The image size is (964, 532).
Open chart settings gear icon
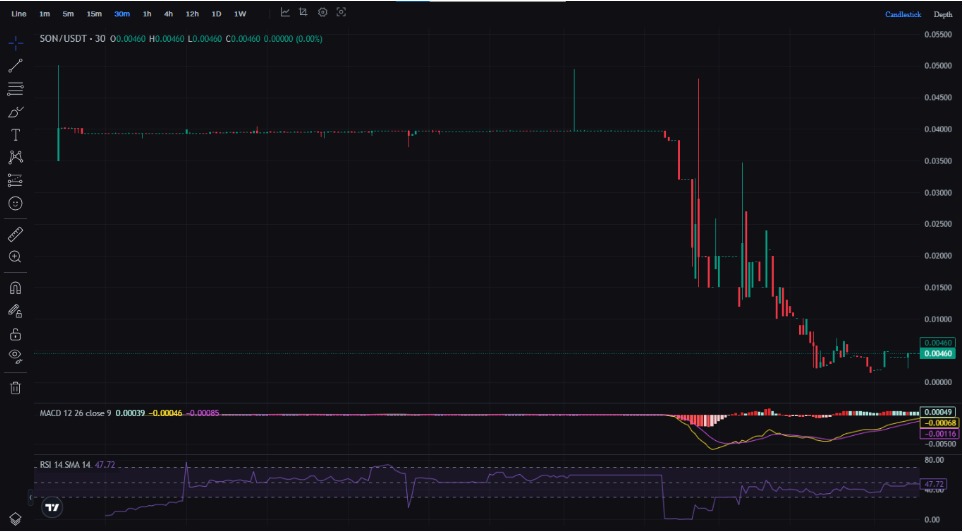tap(323, 12)
